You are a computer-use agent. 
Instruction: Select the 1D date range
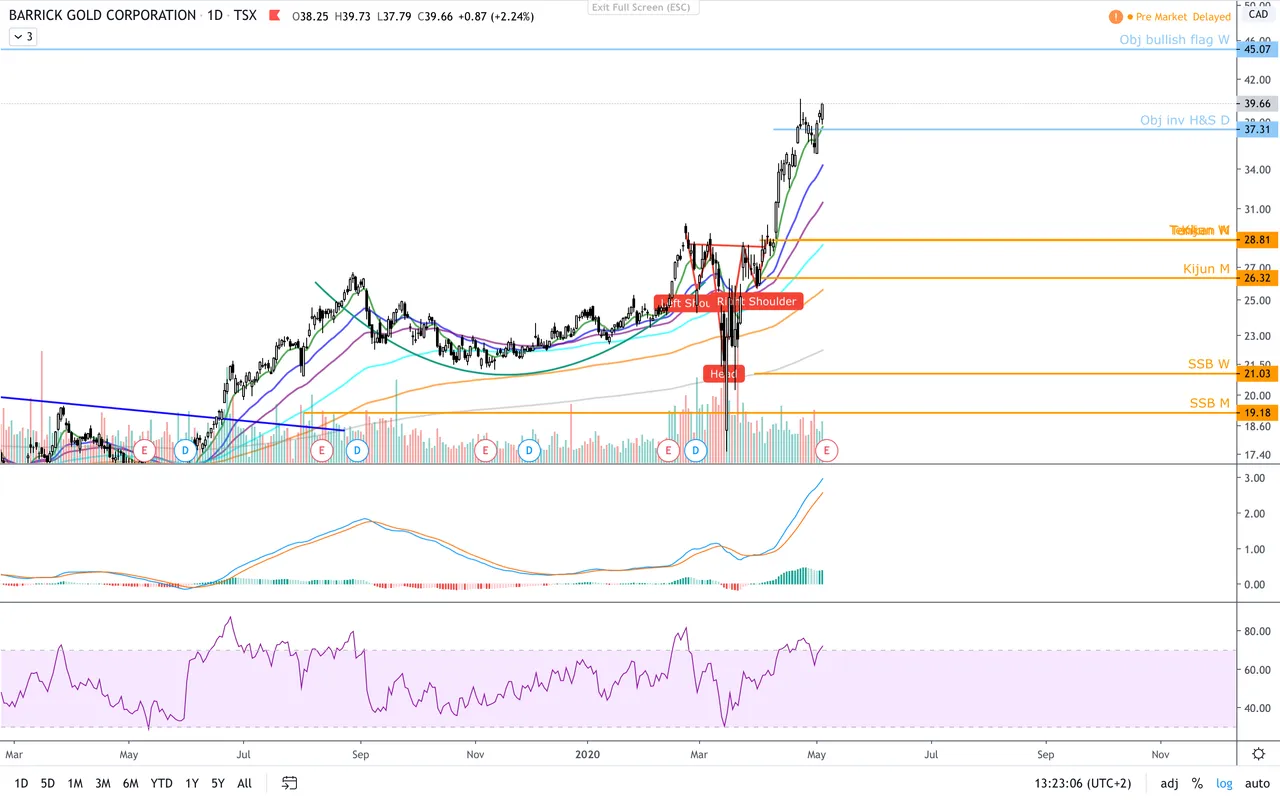pyautogui.click(x=21, y=783)
